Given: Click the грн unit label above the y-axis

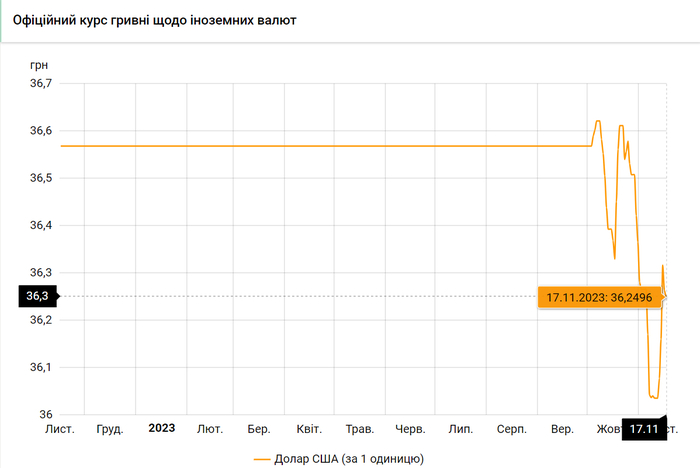Looking at the screenshot, I should pyautogui.click(x=40, y=64).
